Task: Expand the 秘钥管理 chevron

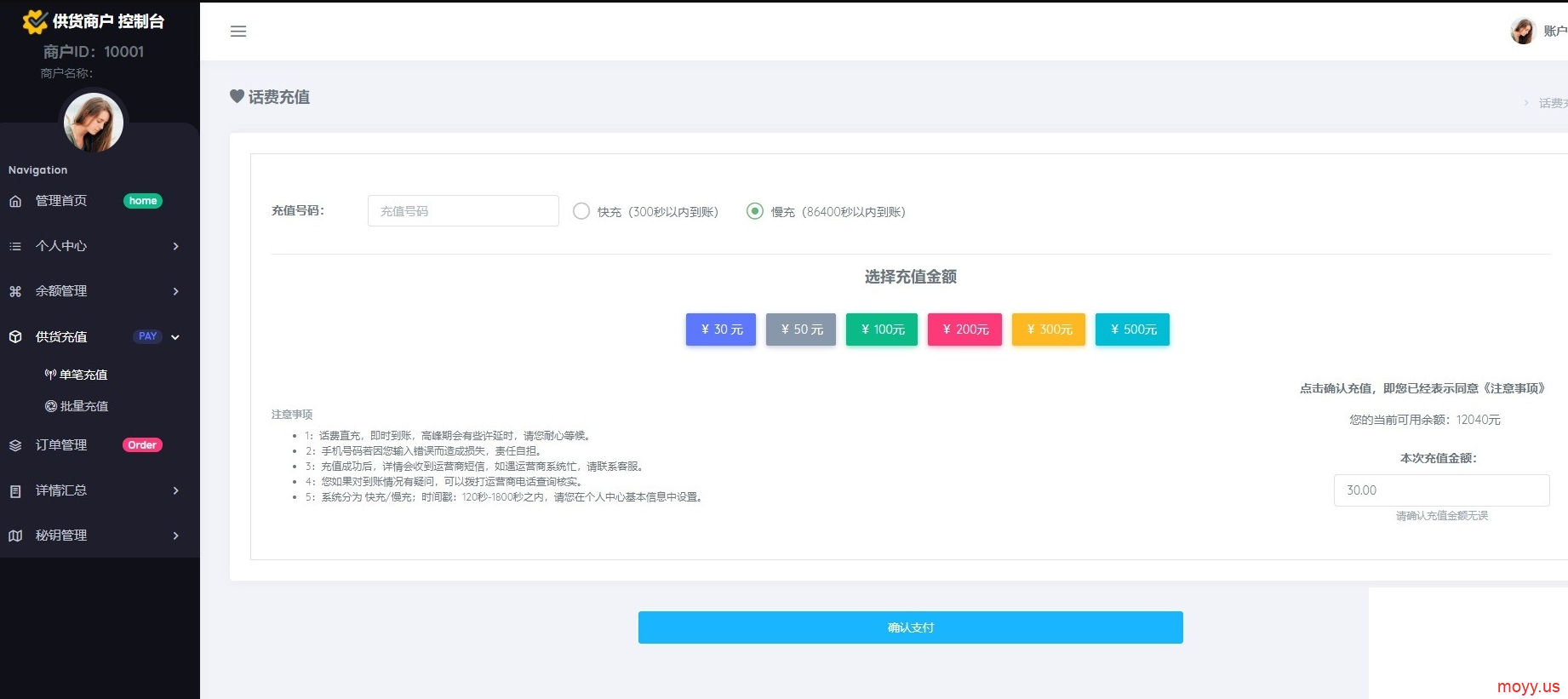Action: pos(176,536)
